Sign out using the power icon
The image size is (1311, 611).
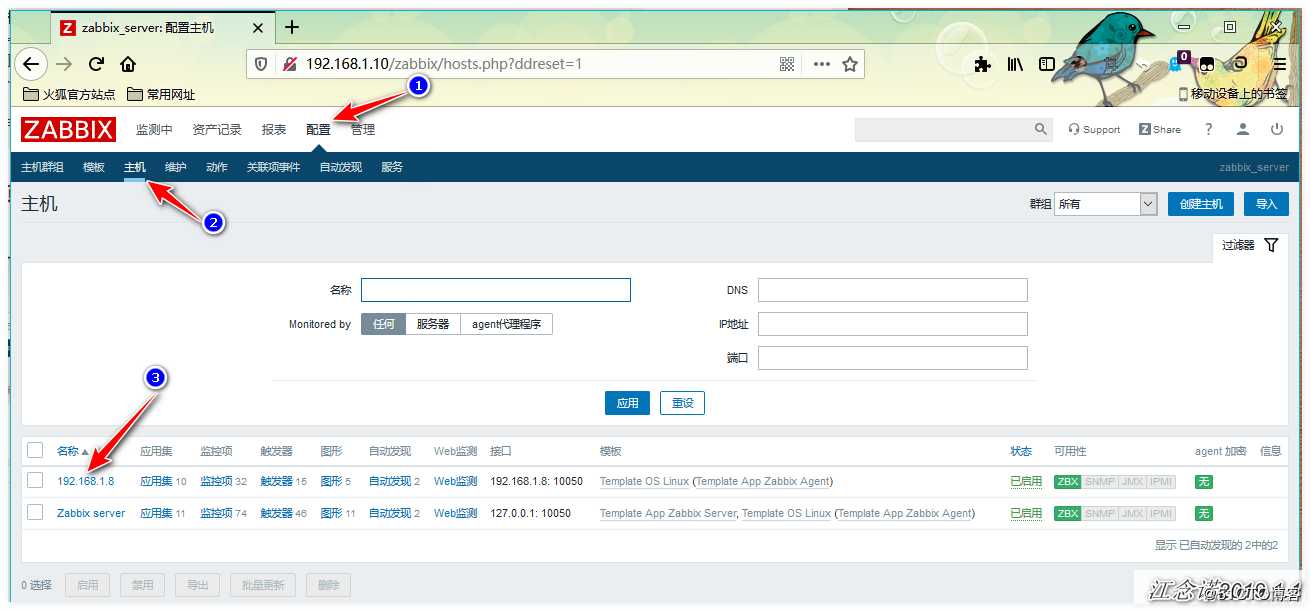(x=1276, y=129)
